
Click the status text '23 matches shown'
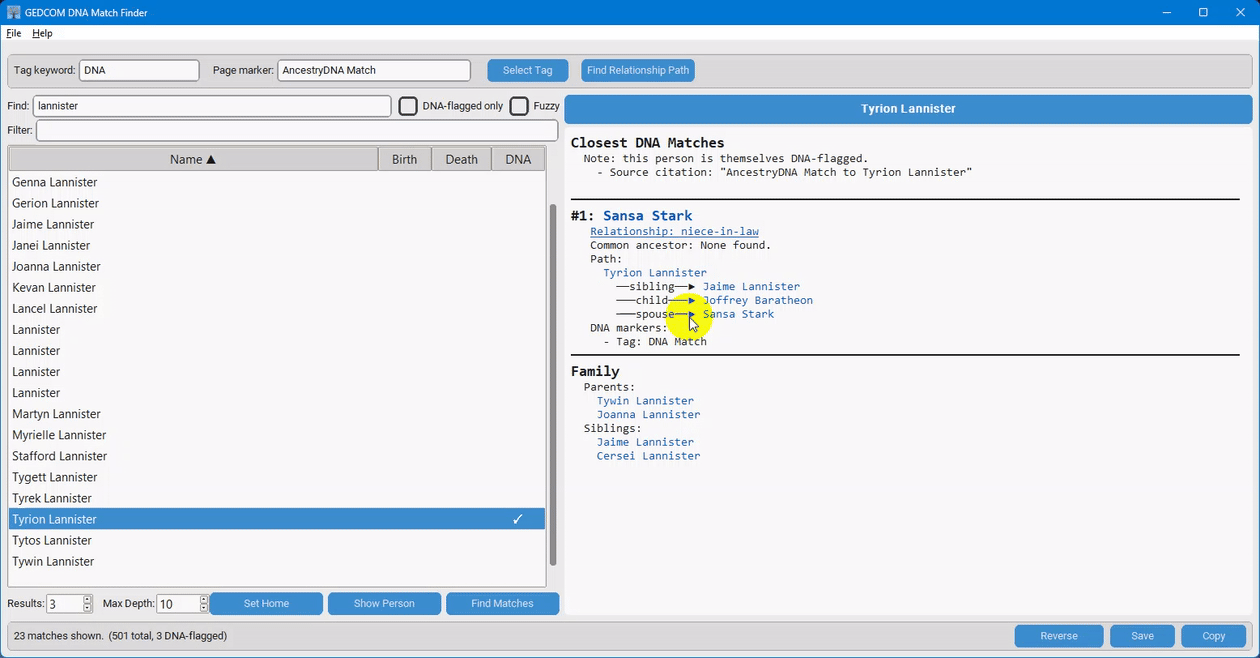coord(59,636)
